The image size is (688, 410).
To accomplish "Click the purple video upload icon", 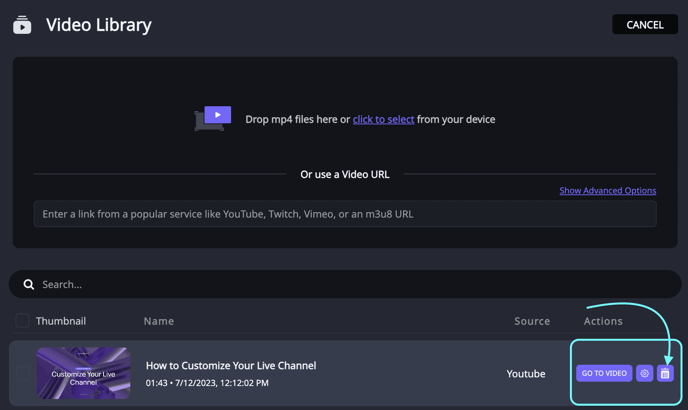I will click(213, 118).
